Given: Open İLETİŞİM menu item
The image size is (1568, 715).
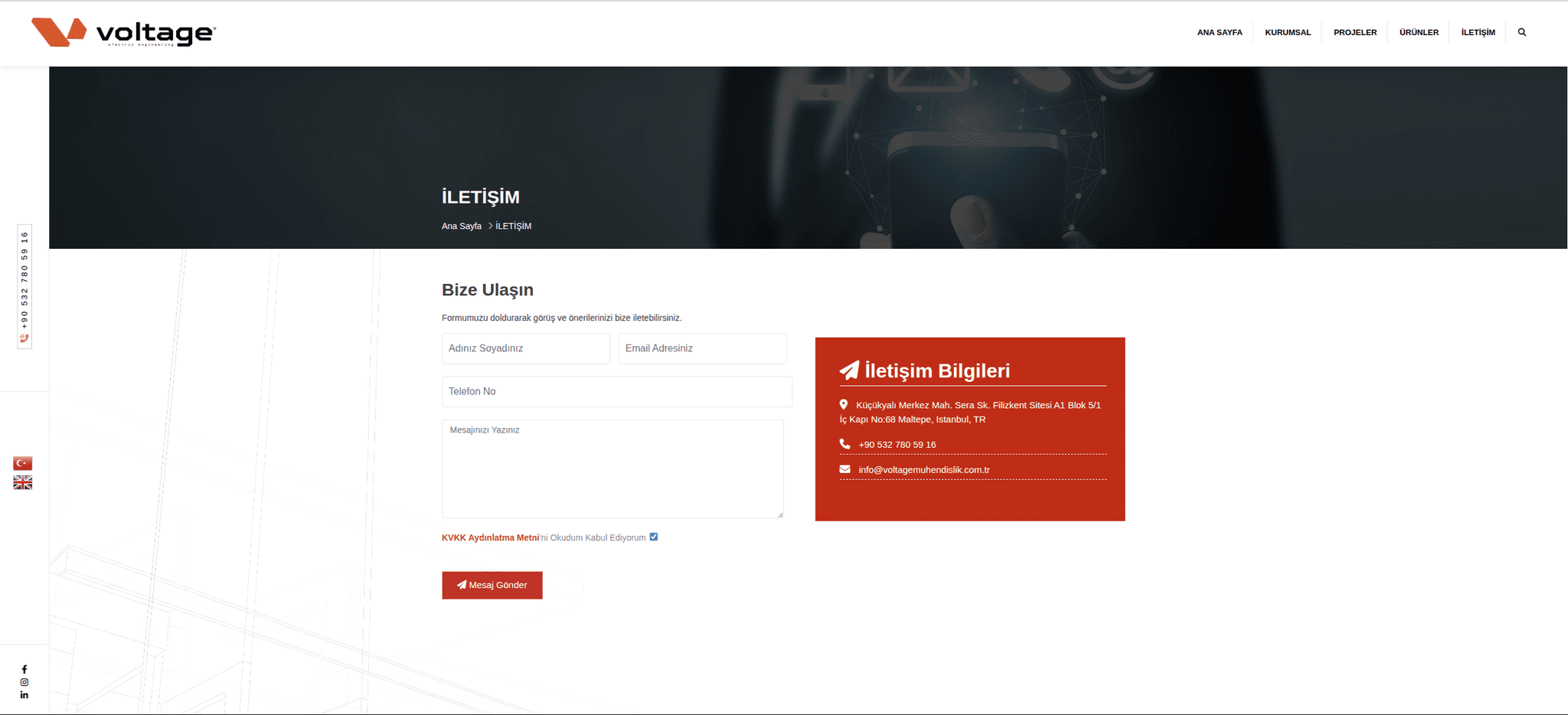Looking at the screenshot, I should click(x=1478, y=32).
